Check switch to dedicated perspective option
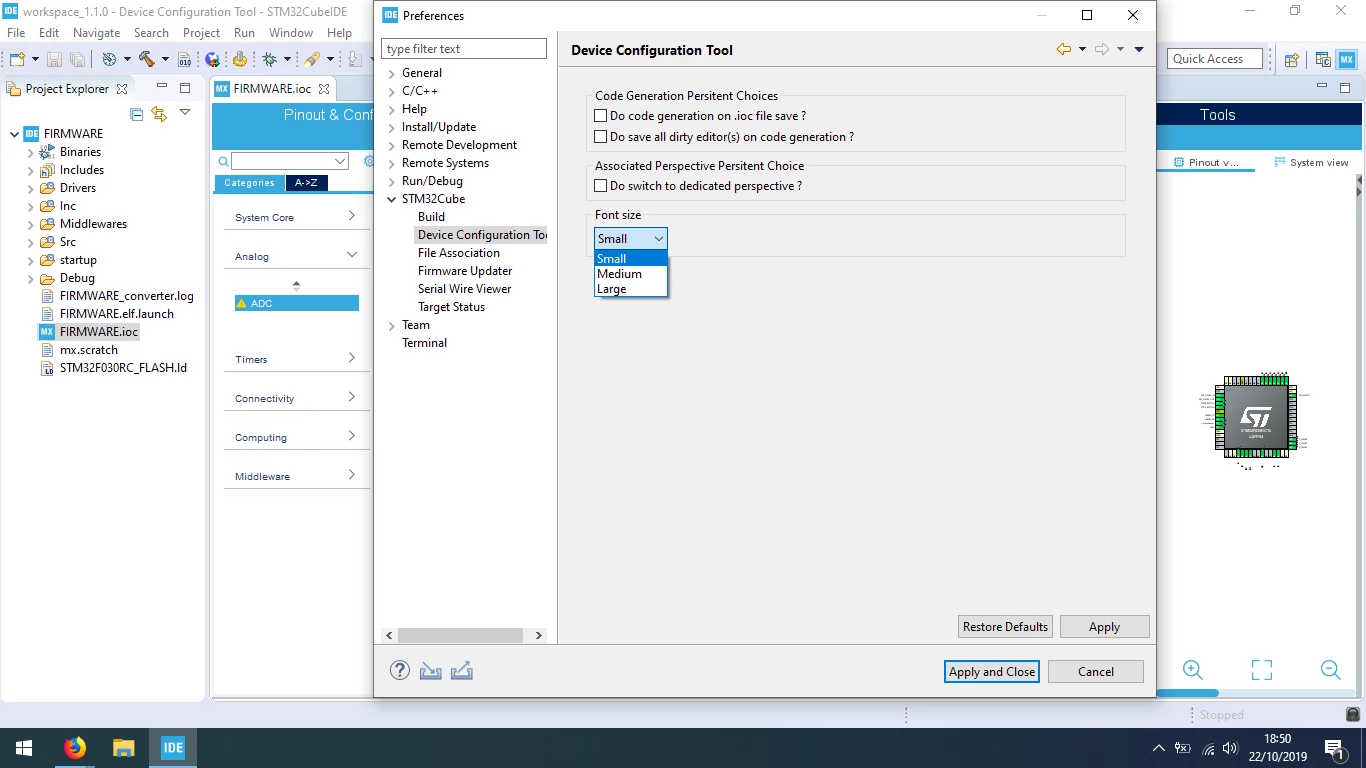1366x768 pixels. click(601, 186)
